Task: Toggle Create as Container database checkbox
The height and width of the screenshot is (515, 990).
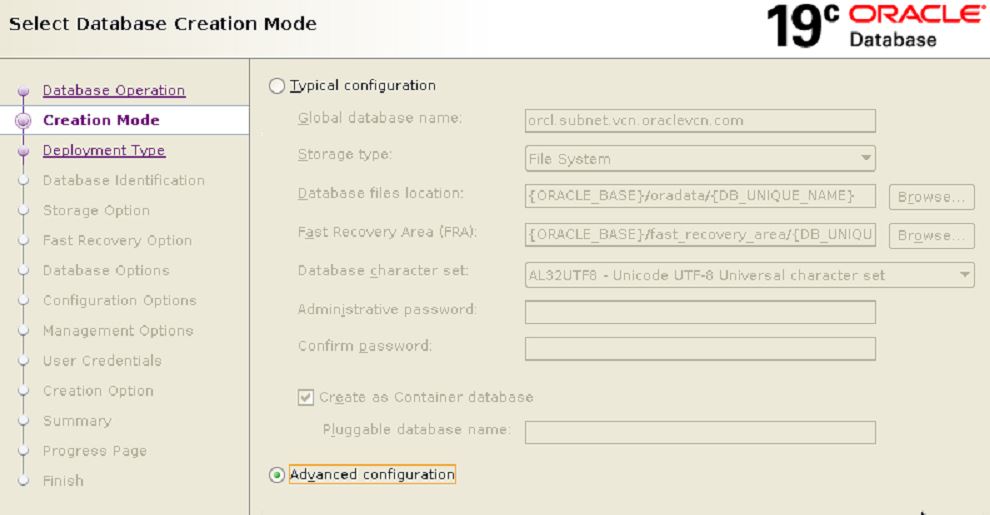Action: point(306,397)
